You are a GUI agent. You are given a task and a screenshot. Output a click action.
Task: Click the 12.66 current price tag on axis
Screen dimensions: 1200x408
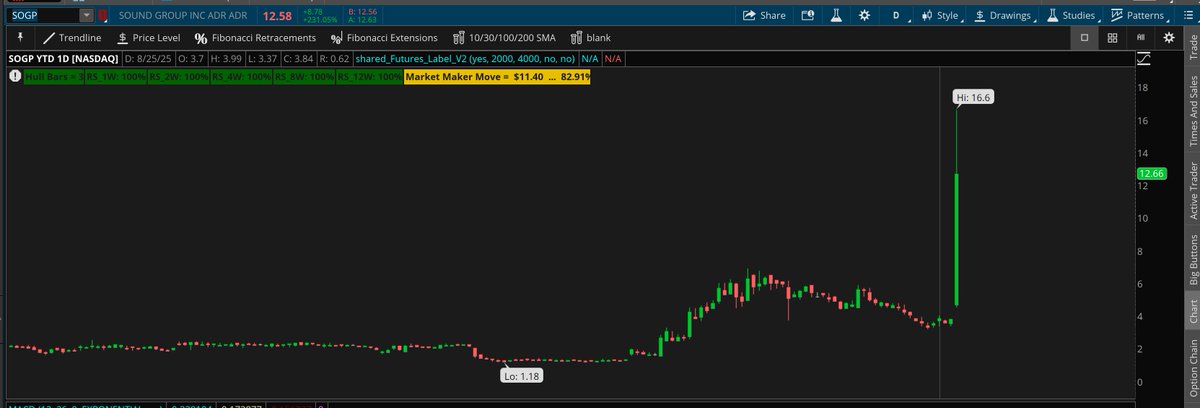(x=1151, y=174)
